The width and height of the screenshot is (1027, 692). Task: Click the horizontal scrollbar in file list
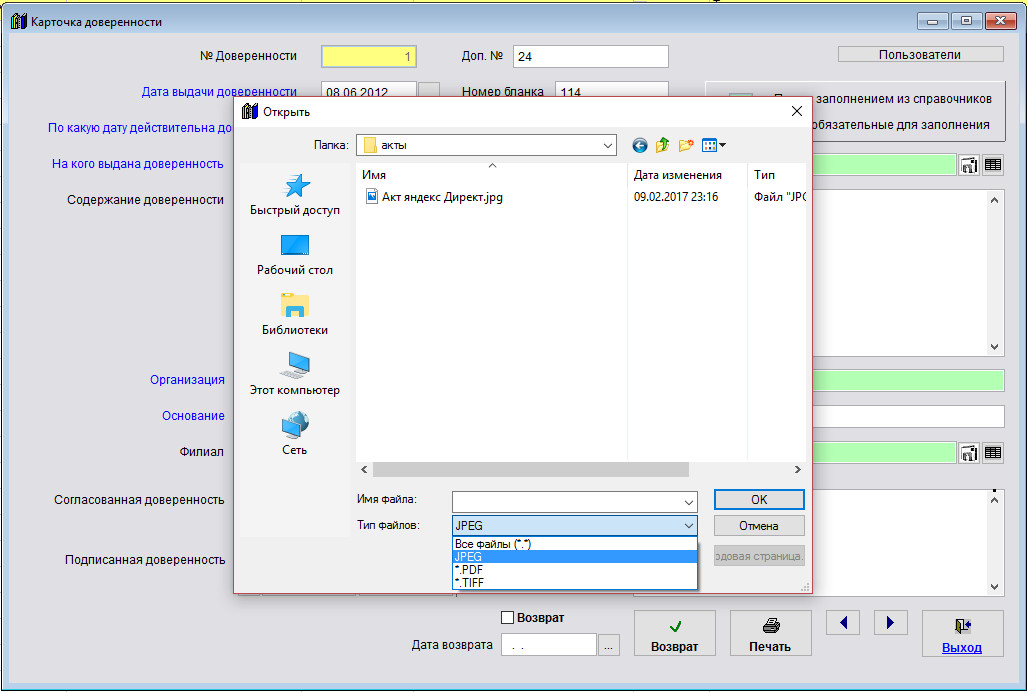[x=530, y=469]
